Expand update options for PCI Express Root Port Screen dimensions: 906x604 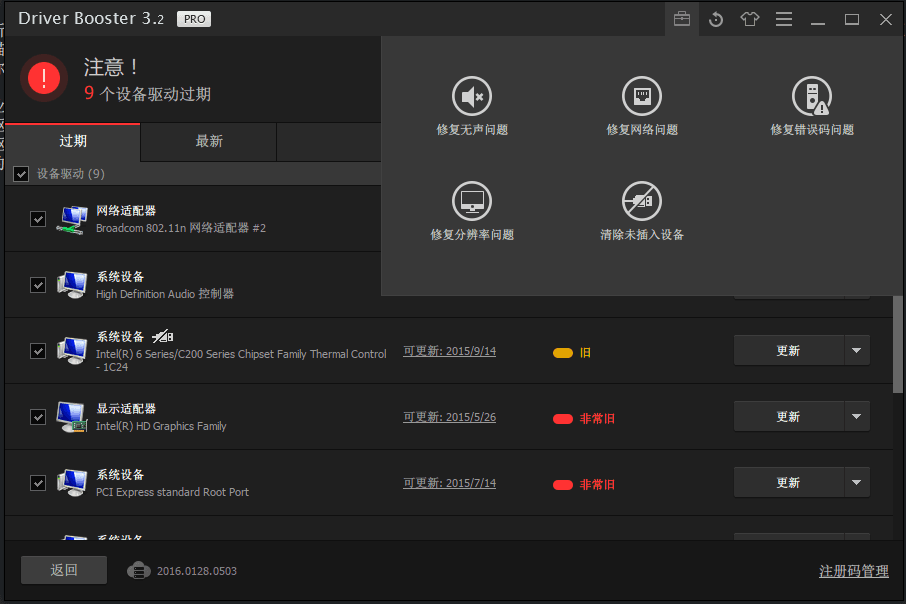[x=857, y=482]
